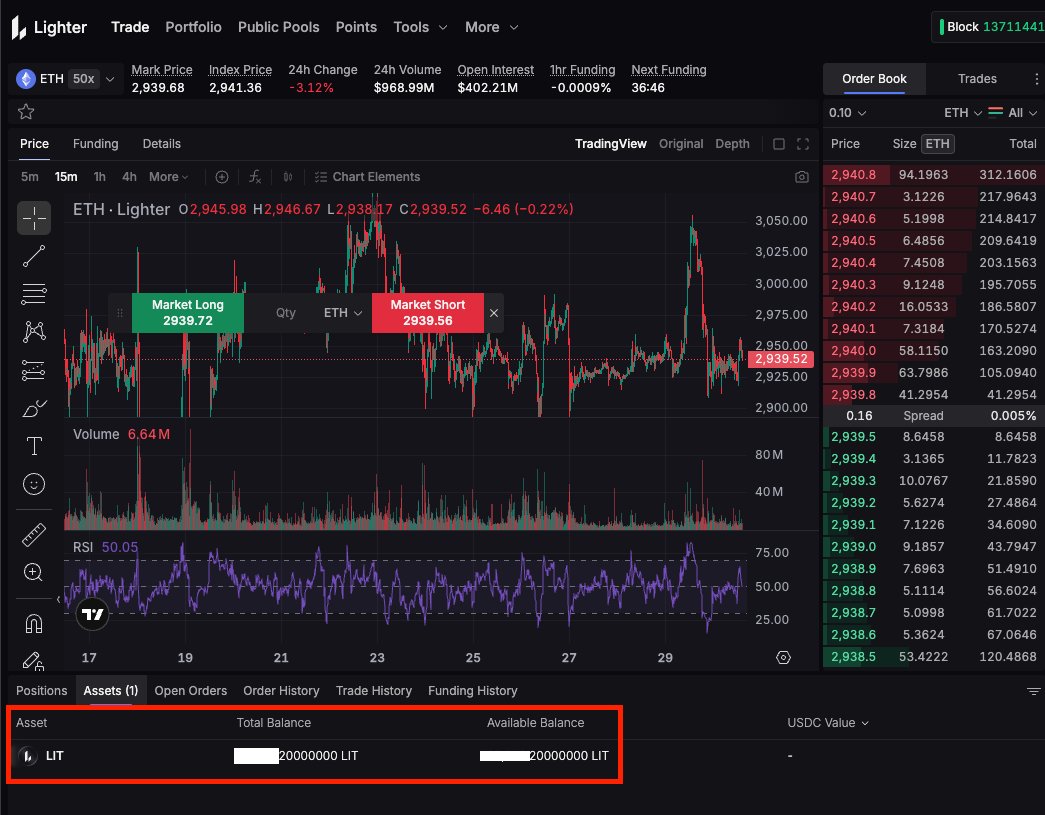Click the TradingView logo badge
The width and height of the screenshot is (1045, 815).
click(x=93, y=614)
